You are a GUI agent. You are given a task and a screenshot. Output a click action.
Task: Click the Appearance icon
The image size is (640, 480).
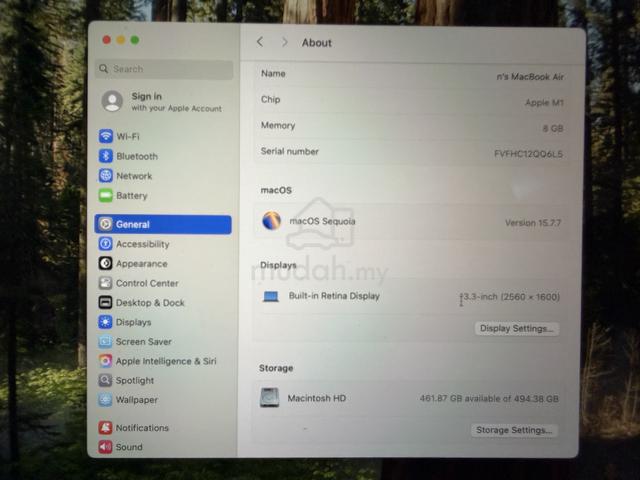tap(105, 263)
